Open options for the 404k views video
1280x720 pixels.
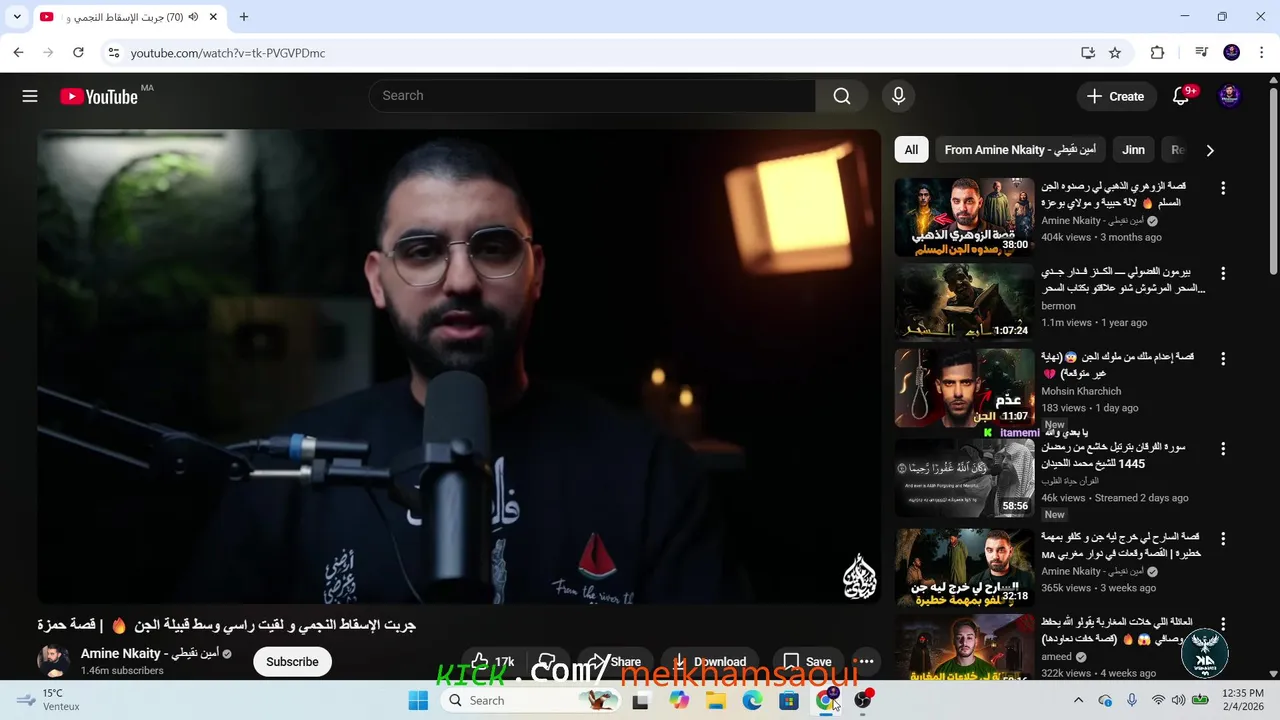(x=1222, y=188)
